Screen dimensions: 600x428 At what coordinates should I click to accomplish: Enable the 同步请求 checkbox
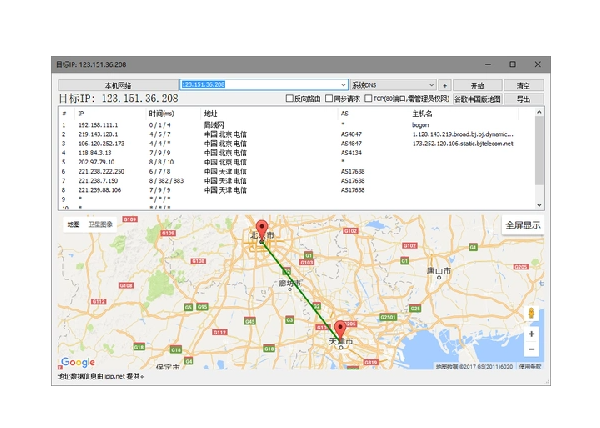point(329,98)
